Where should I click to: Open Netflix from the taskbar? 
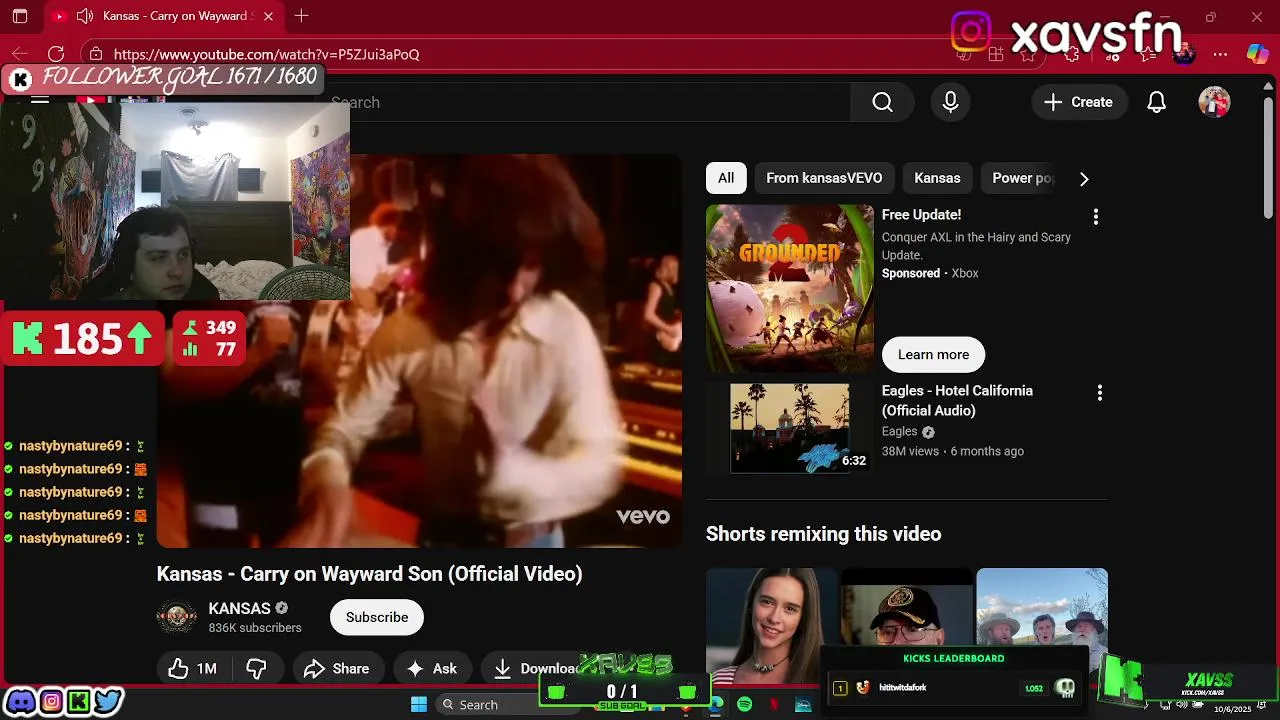tap(774, 705)
